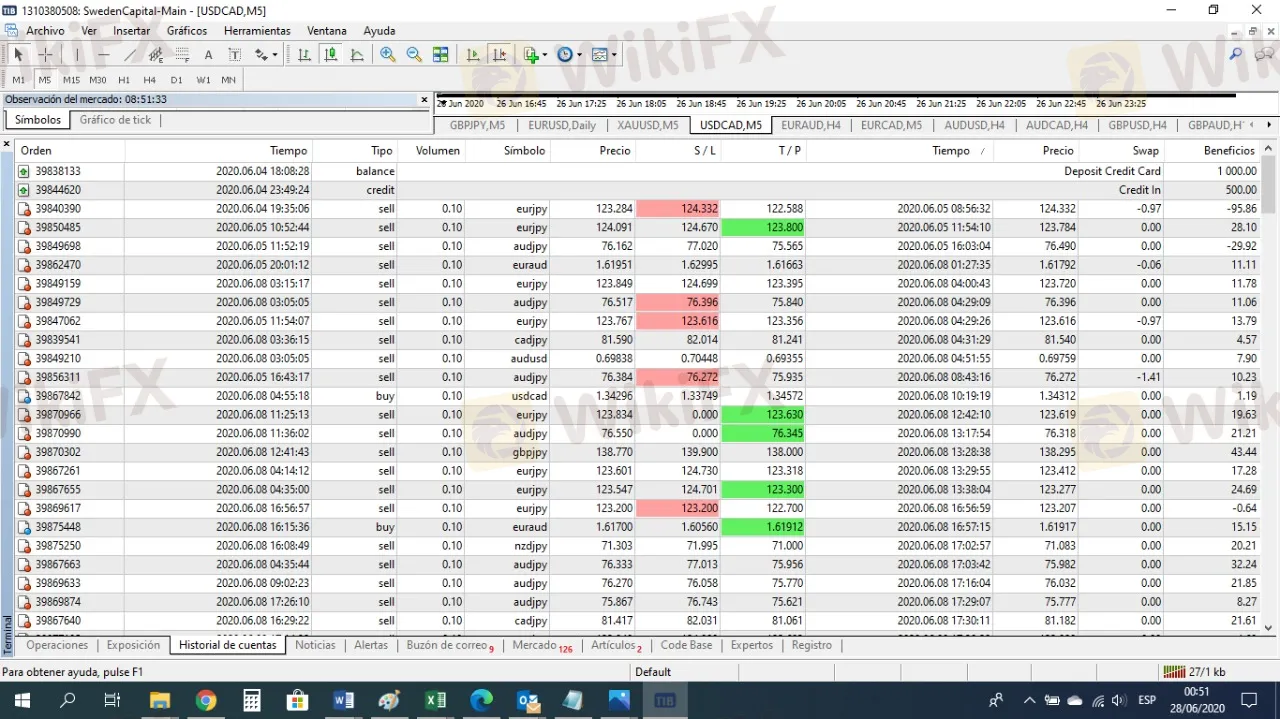Viewport: 1280px width, 719px height.
Task: Toggle the auto scroll chart button
Action: pos(473,55)
